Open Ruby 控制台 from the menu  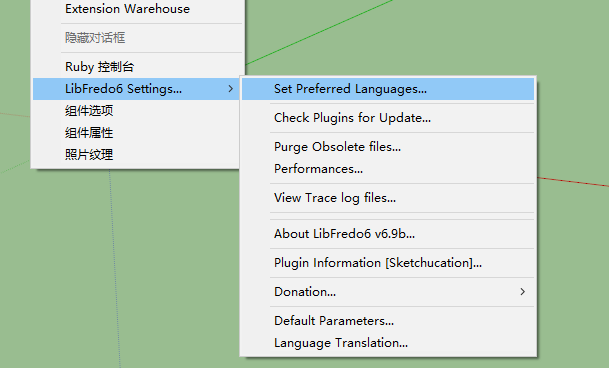point(136,67)
